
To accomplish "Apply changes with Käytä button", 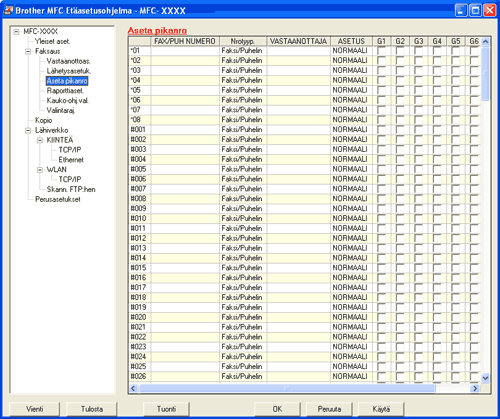I will (x=381, y=409).
